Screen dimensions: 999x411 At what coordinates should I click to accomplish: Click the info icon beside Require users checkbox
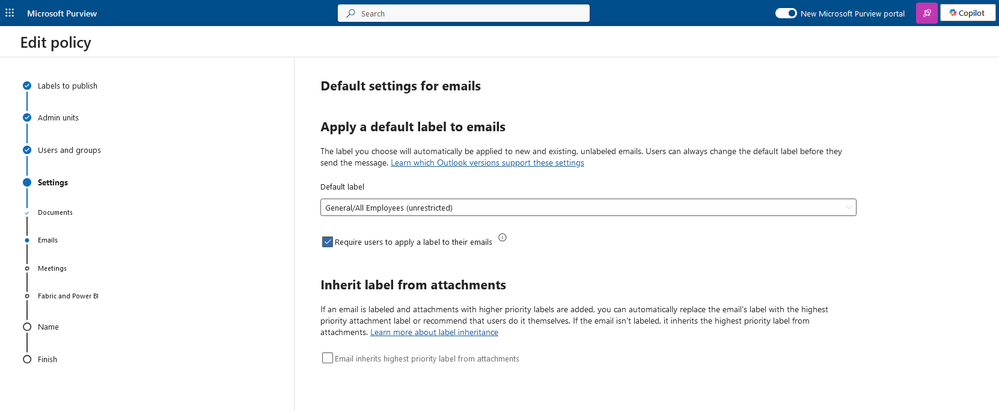(x=502, y=238)
